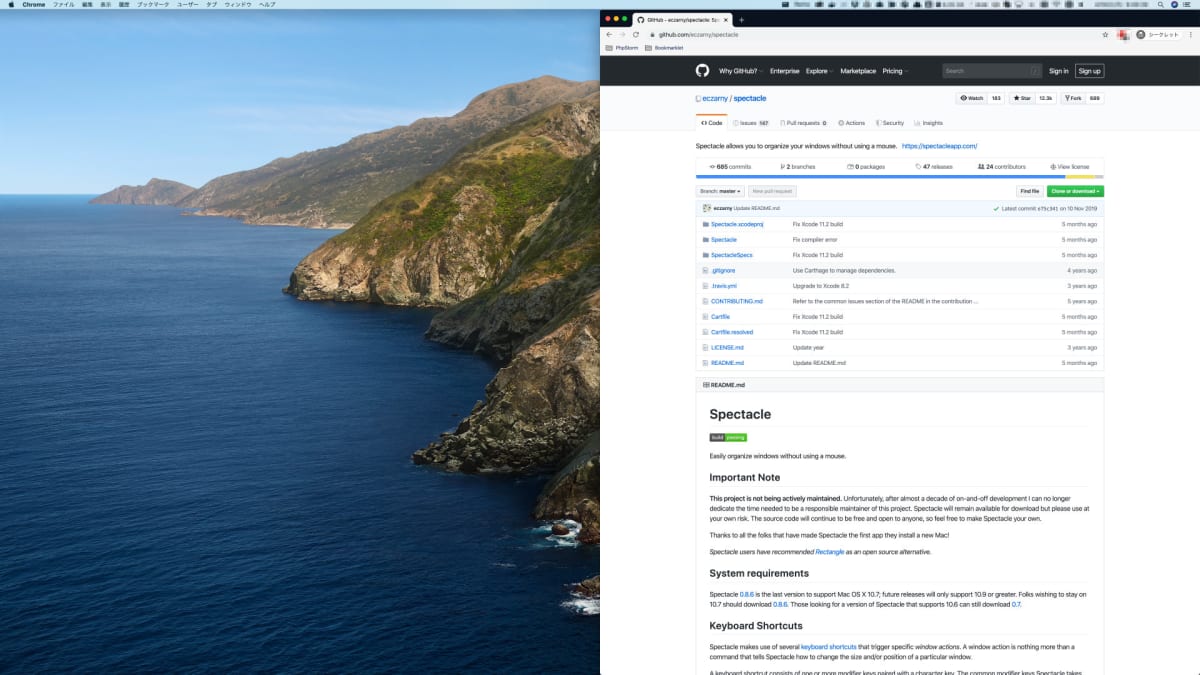
Task: Switch to the Issues tab
Action: click(752, 123)
